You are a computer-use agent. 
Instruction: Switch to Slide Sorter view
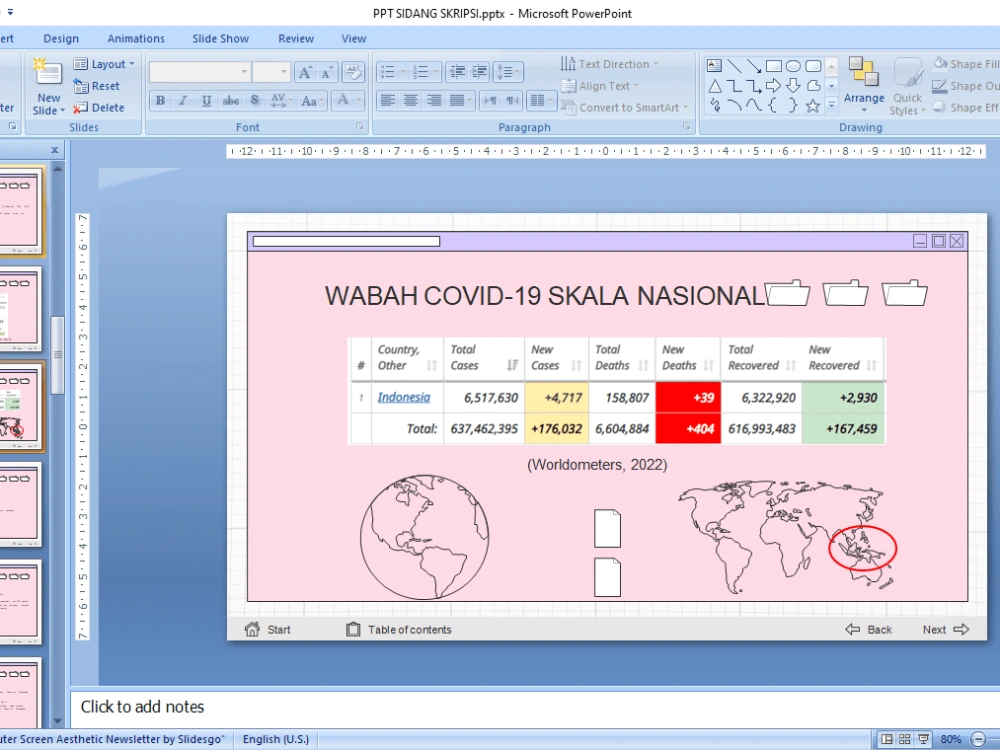click(x=904, y=739)
